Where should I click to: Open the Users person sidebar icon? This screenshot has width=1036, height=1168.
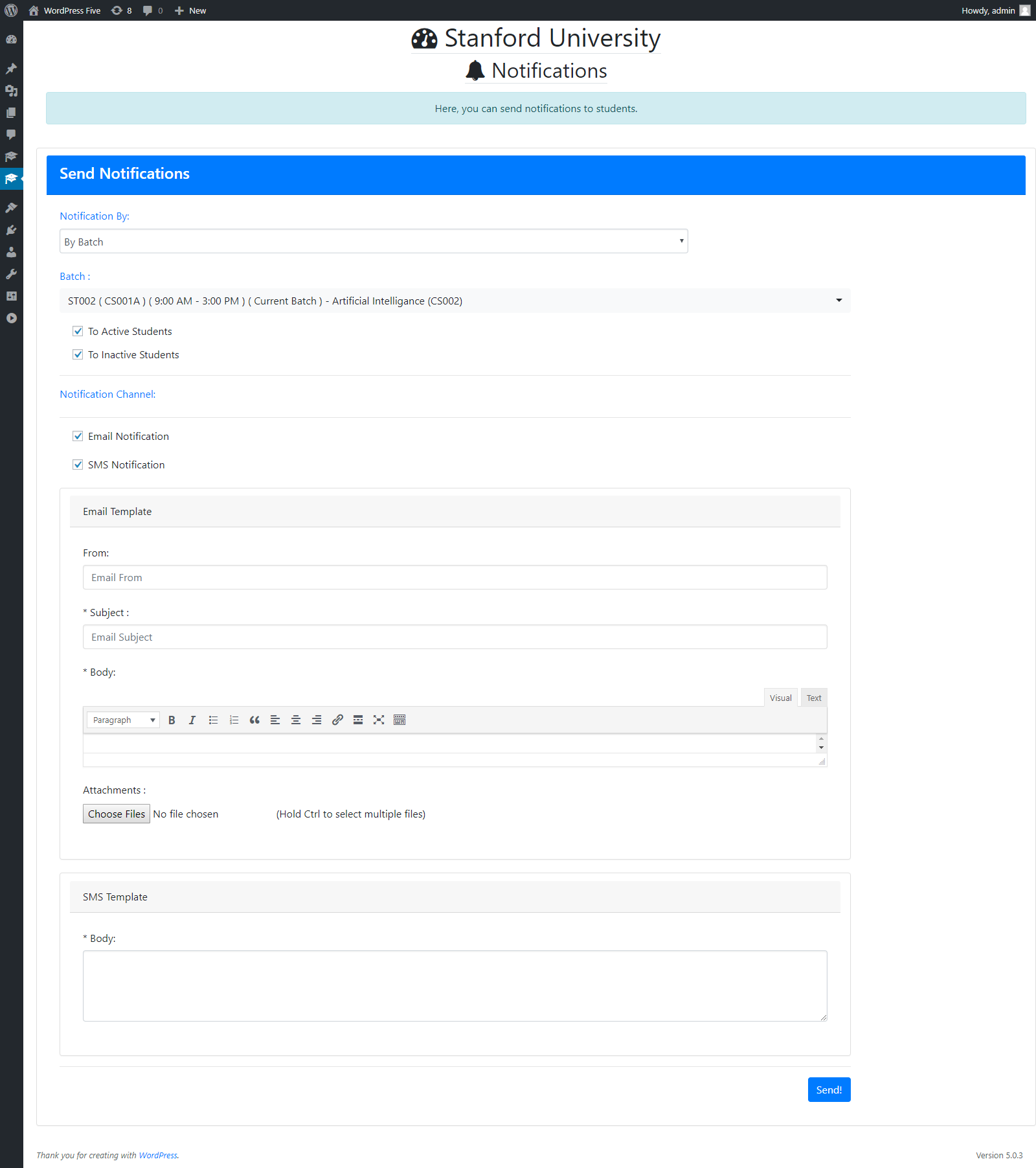(x=11, y=252)
